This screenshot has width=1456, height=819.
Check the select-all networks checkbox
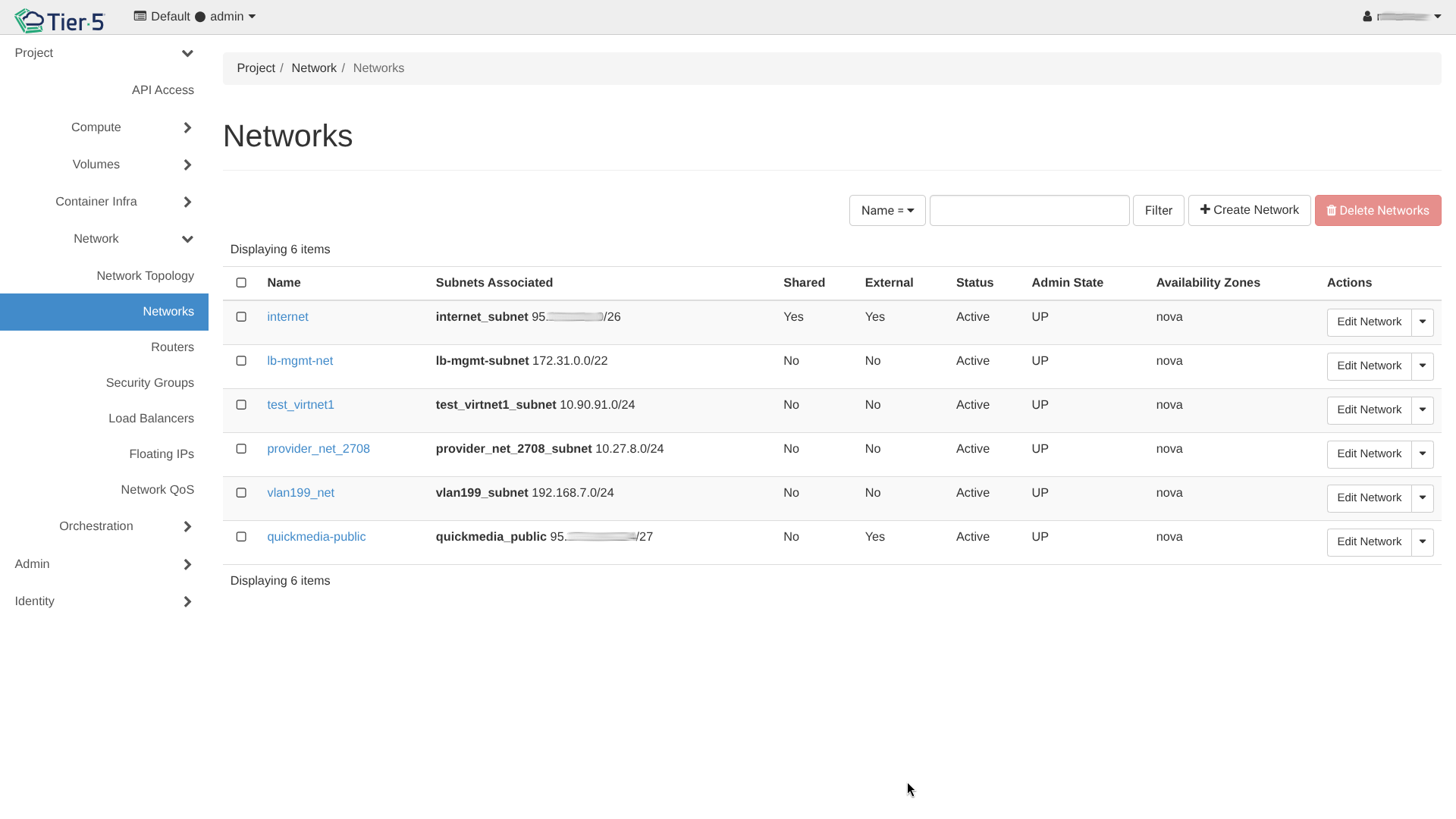[x=241, y=283]
